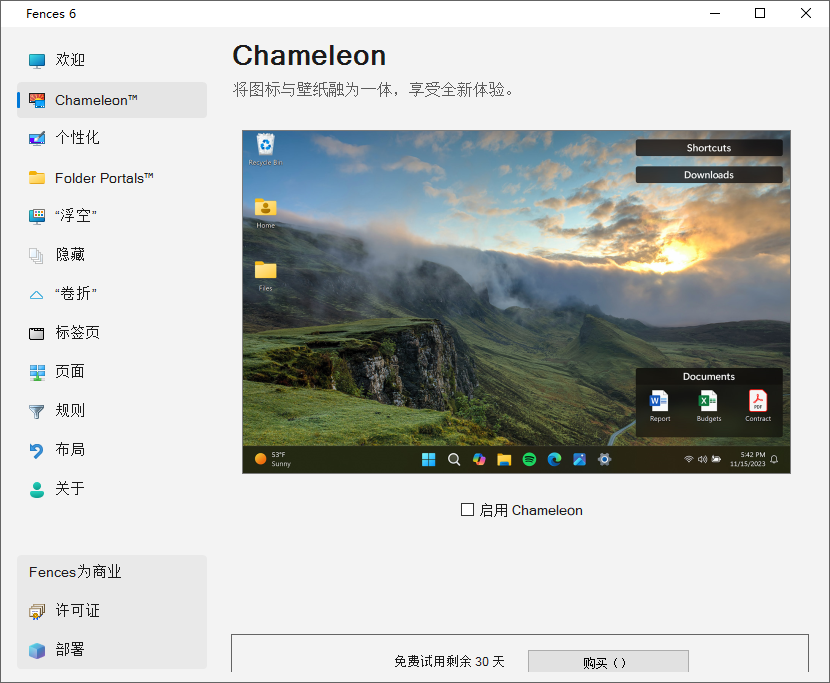Minimize the Fences 6 window
The height and width of the screenshot is (683, 830).
(715, 14)
